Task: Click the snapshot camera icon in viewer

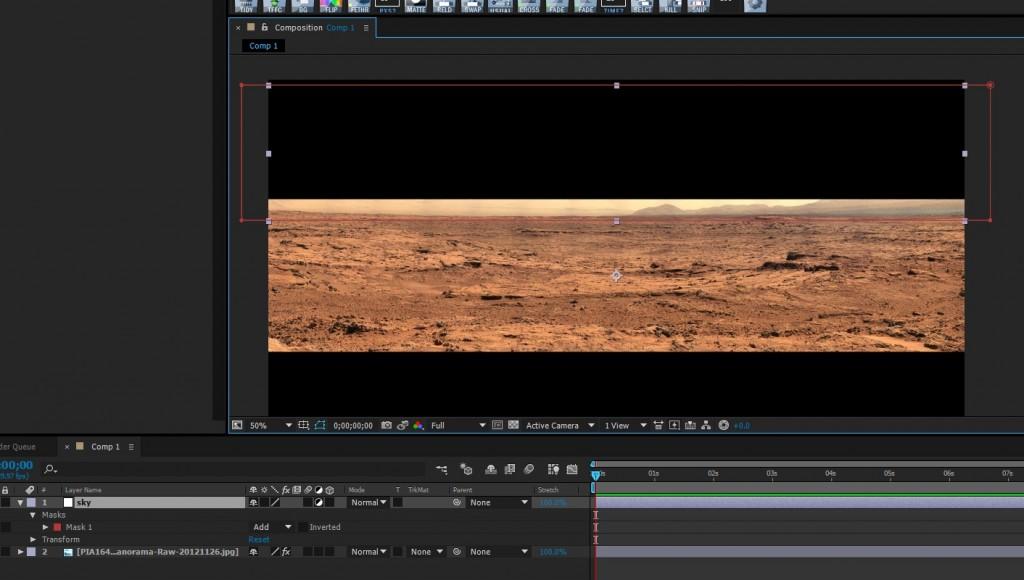Action: pyautogui.click(x=386, y=425)
